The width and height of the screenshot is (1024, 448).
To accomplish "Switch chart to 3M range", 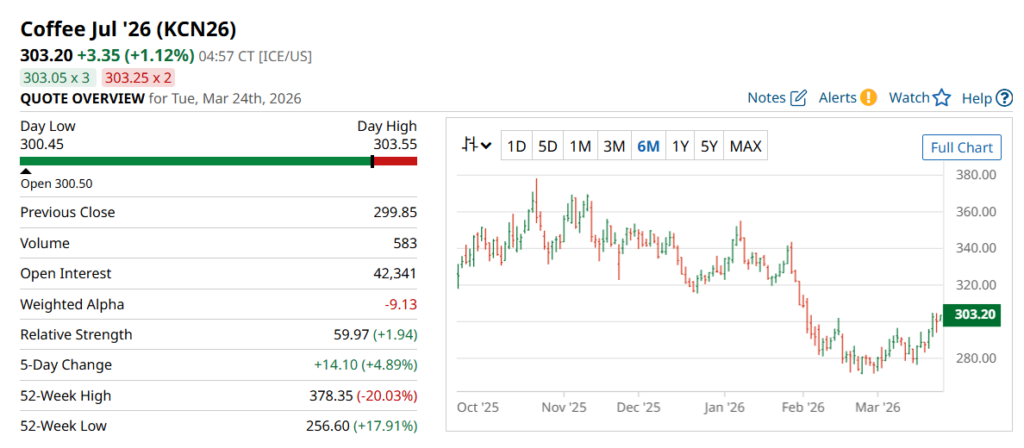I will tap(614, 147).
